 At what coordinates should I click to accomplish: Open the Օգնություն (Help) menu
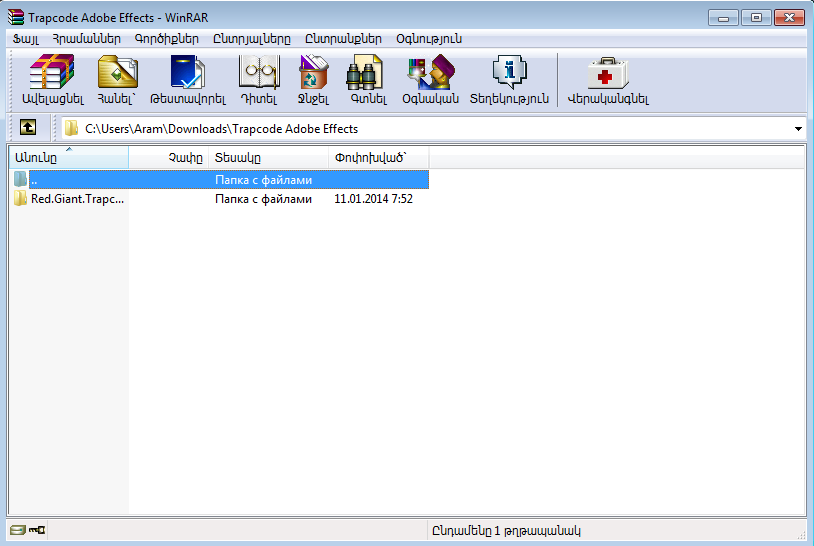click(429, 39)
